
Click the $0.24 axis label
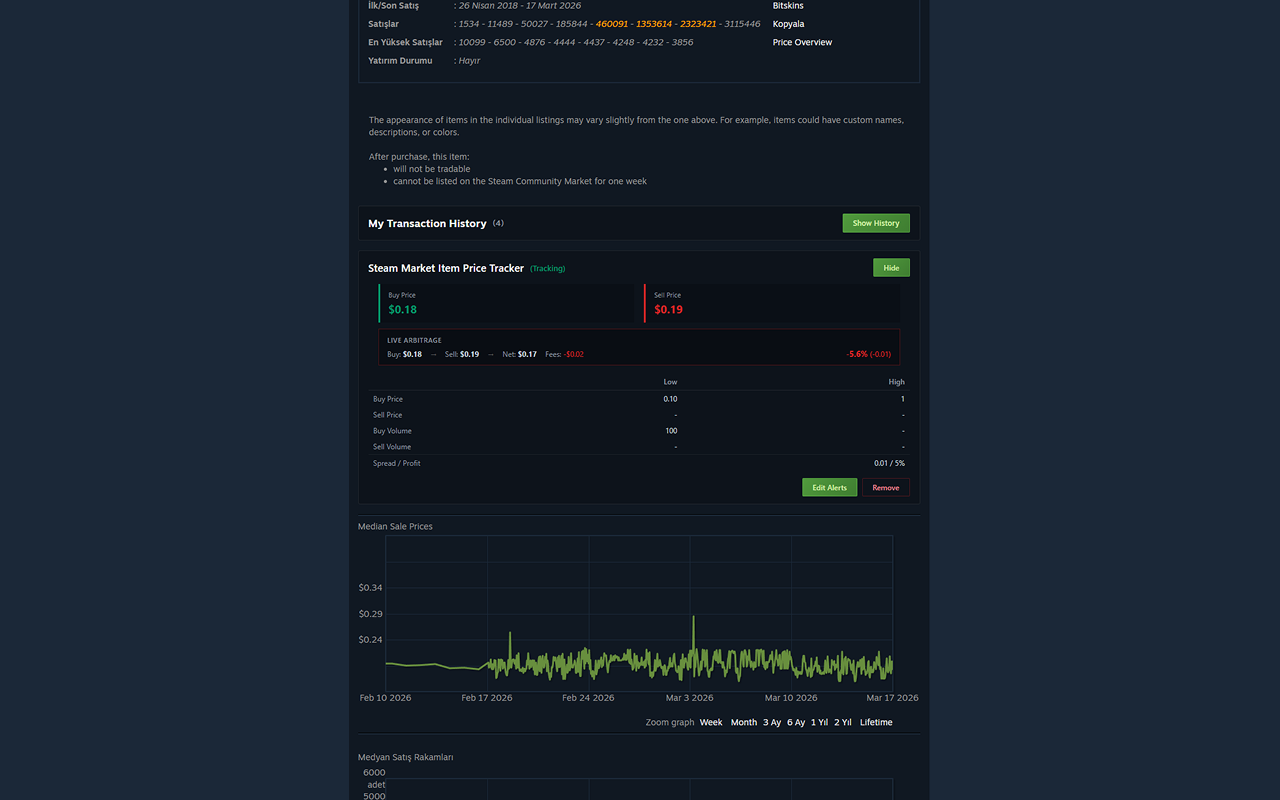coord(370,640)
